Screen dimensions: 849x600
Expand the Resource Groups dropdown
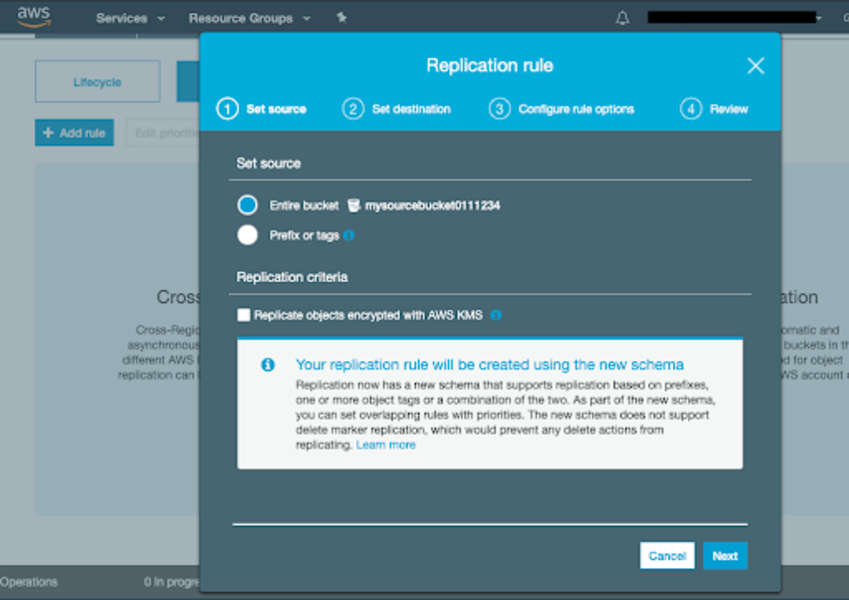coord(249,18)
